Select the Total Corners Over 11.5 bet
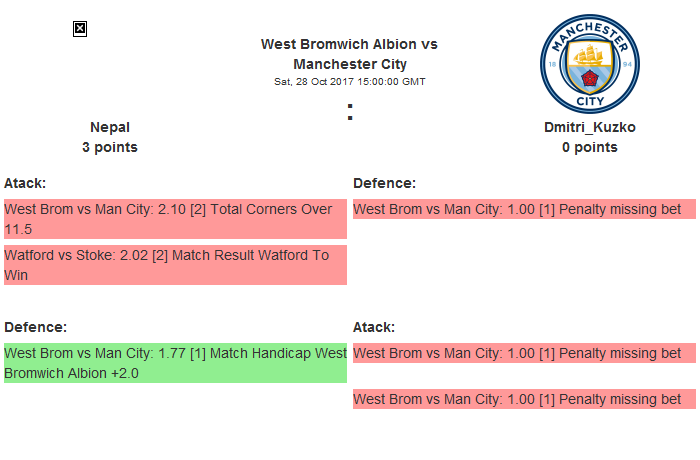700x460 pixels. [174, 219]
